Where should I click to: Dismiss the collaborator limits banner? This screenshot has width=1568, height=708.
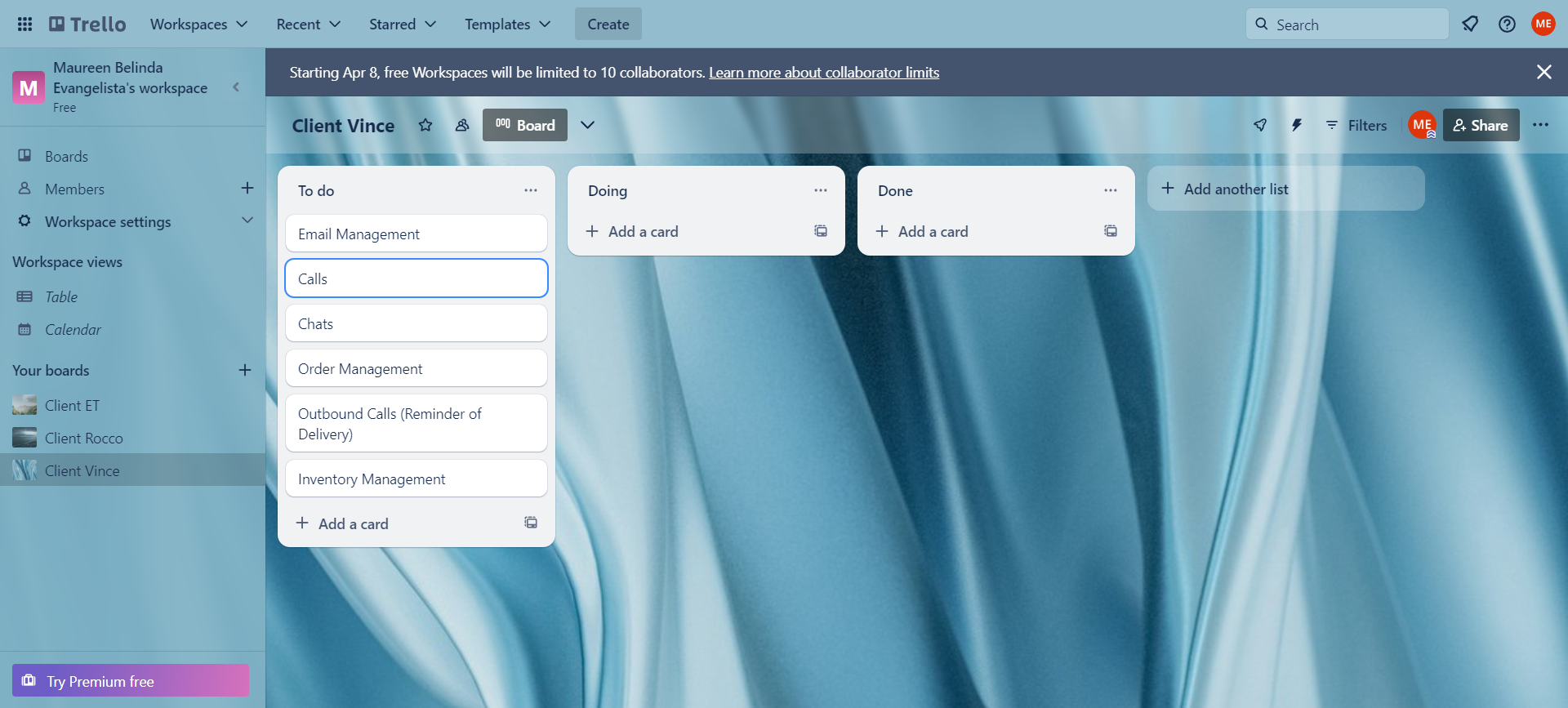point(1543,72)
